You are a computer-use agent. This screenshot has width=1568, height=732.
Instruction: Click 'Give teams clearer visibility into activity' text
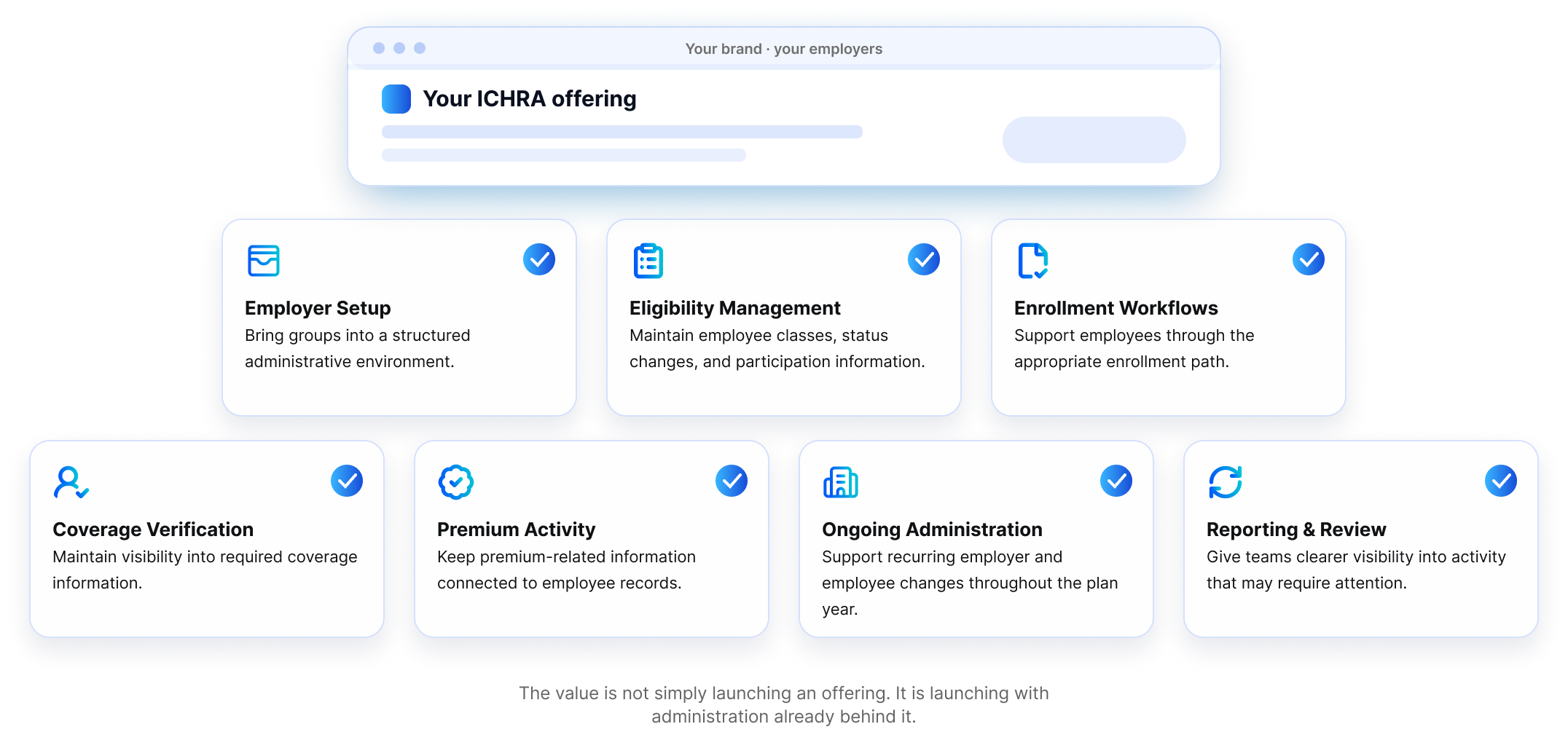click(x=1357, y=570)
